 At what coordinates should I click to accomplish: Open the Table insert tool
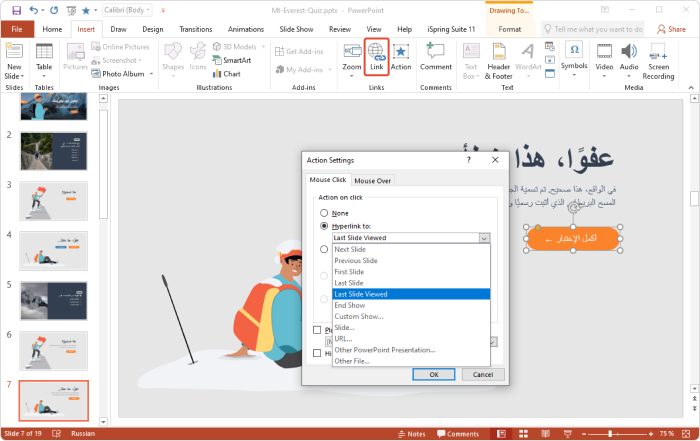pyautogui.click(x=44, y=58)
